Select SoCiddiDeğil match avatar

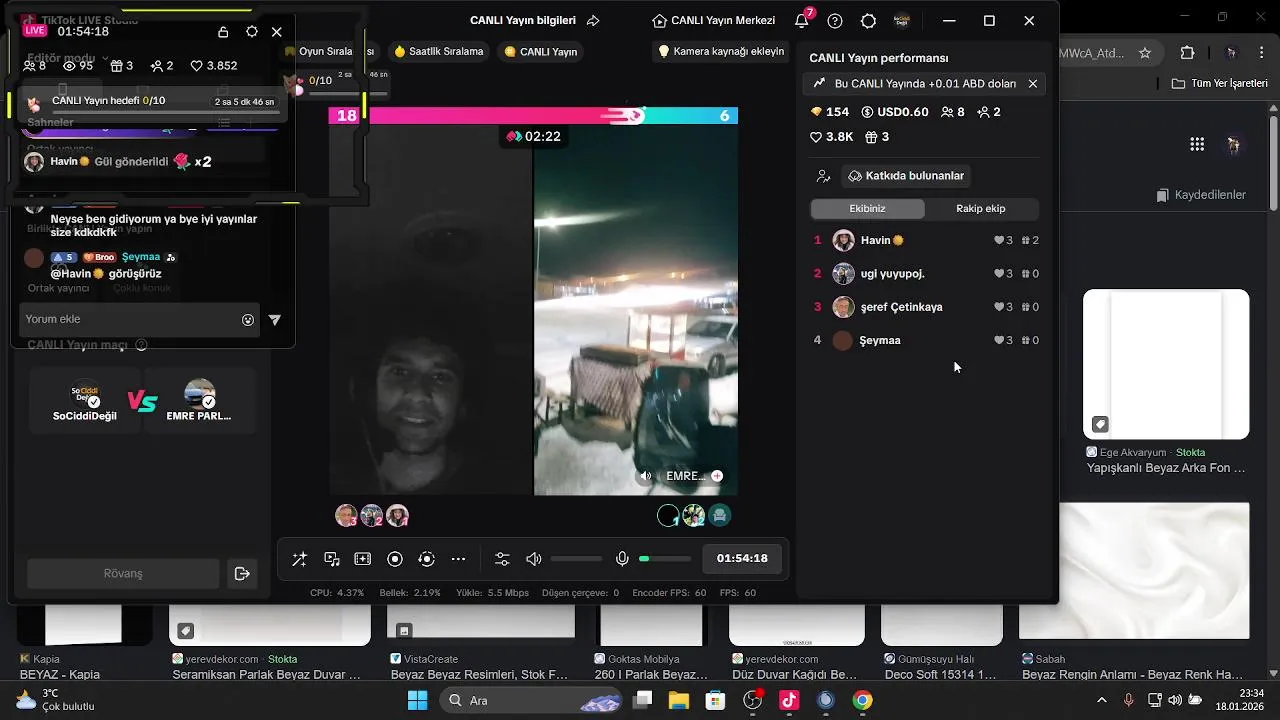85,401
